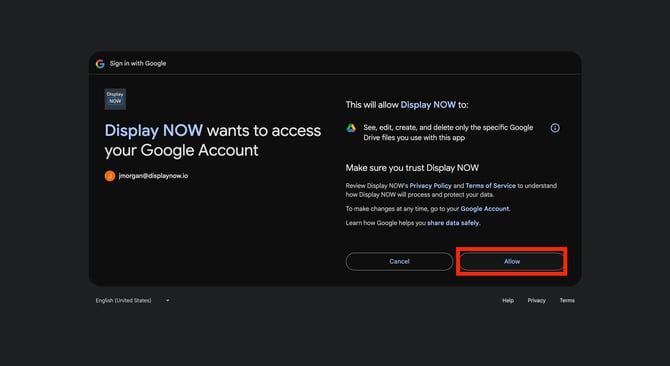
Task: Click the Google Drive icon
Action: pyautogui.click(x=351, y=128)
